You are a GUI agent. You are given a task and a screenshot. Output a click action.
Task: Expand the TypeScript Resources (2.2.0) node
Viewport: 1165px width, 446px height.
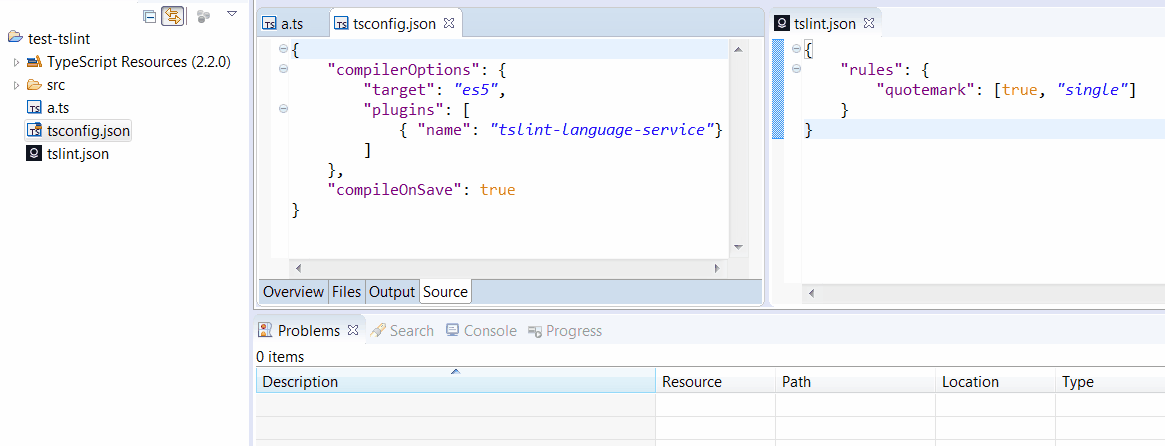(16, 62)
